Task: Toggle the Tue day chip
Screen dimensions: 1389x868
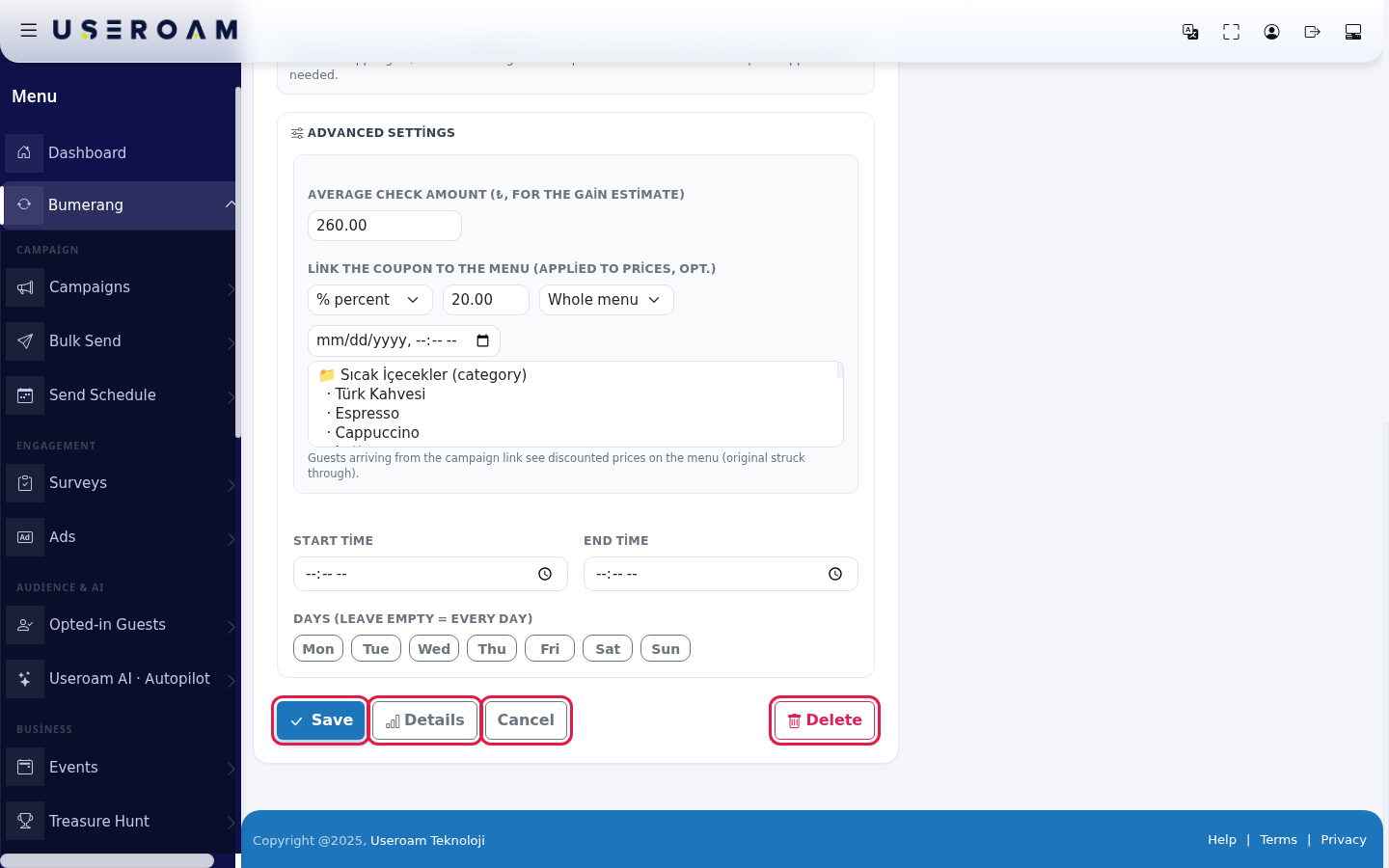Action: coord(376,649)
